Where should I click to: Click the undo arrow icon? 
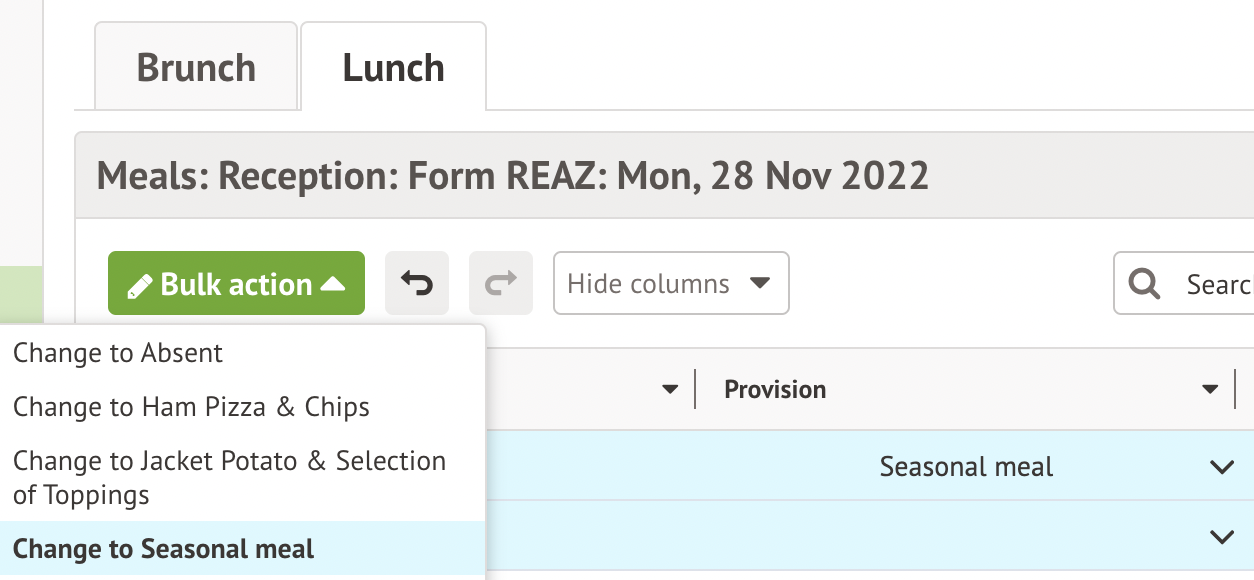[417, 283]
